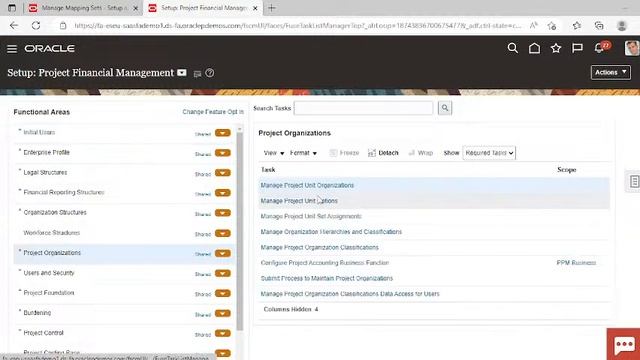Viewport: 640px width, 360px height.
Task: Open the chat assistant bubble icon
Action: click(x=623, y=344)
